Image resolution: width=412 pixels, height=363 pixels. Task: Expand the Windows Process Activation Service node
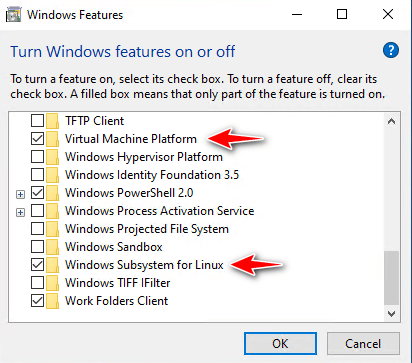click(x=20, y=212)
